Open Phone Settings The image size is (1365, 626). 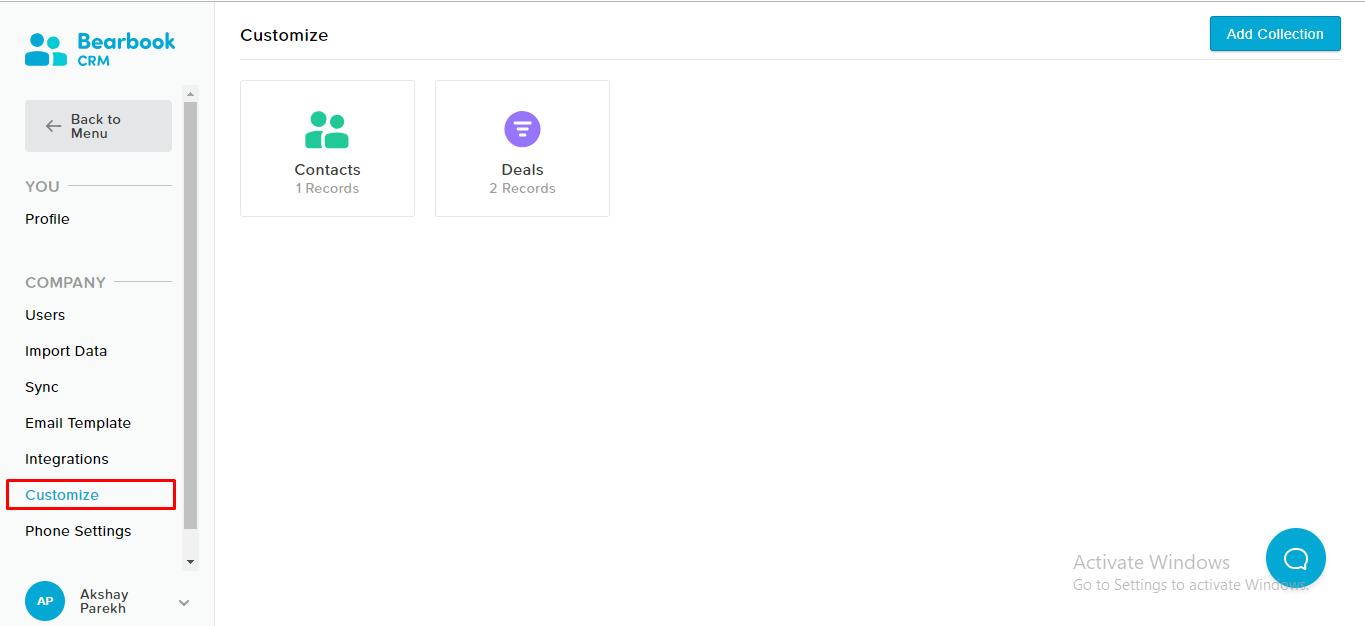tap(78, 531)
